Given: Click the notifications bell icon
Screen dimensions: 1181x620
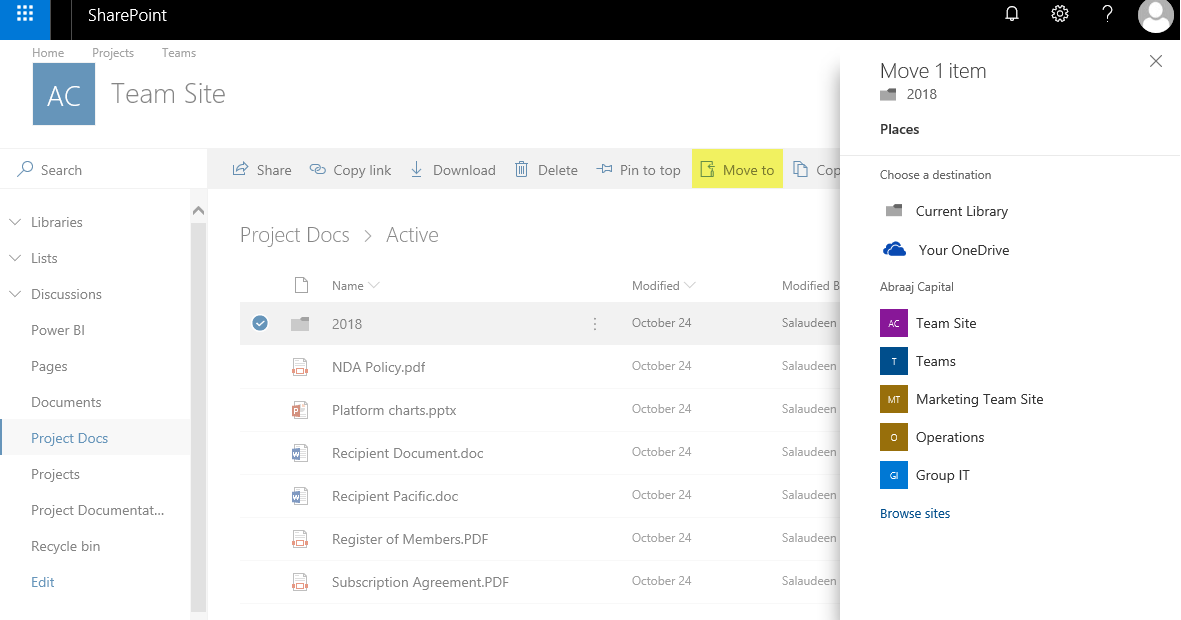Looking at the screenshot, I should (x=1011, y=14).
